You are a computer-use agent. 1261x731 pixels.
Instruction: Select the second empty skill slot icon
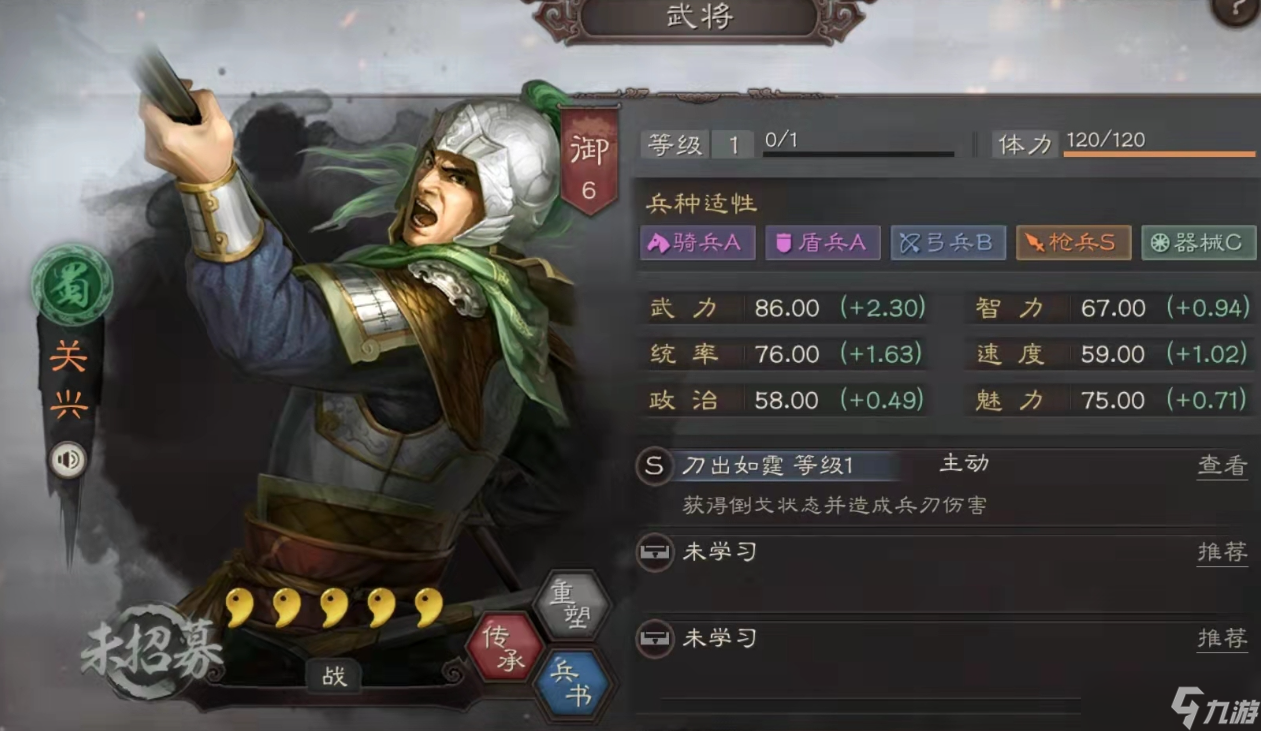tap(654, 638)
